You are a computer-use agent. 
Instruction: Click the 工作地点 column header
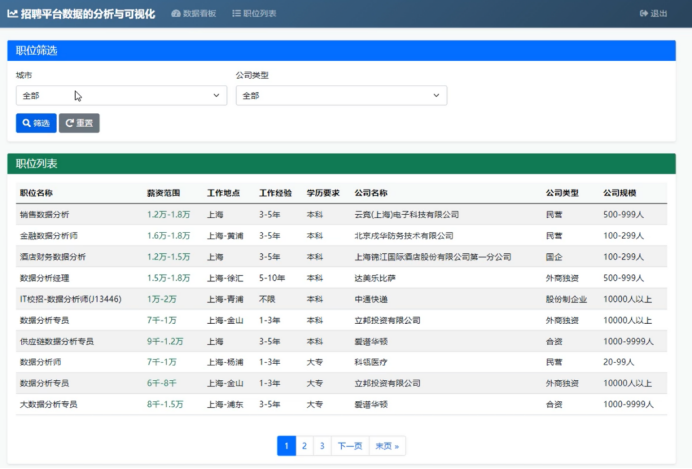click(223, 193)
